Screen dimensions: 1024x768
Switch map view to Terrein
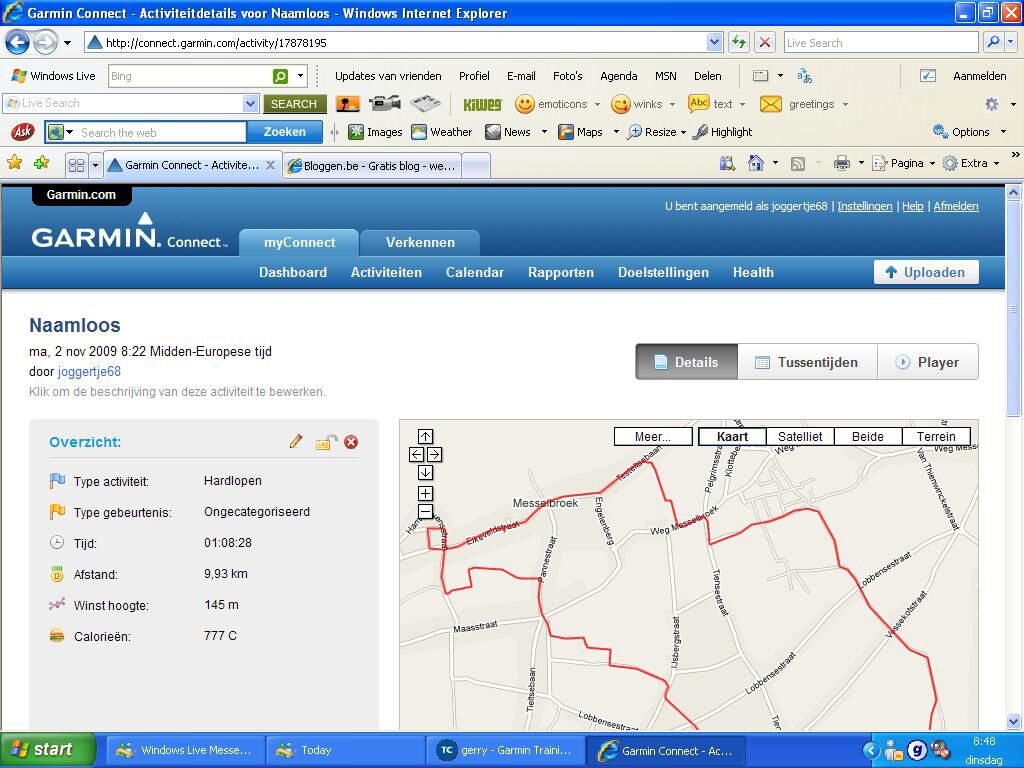click(936, 437)
